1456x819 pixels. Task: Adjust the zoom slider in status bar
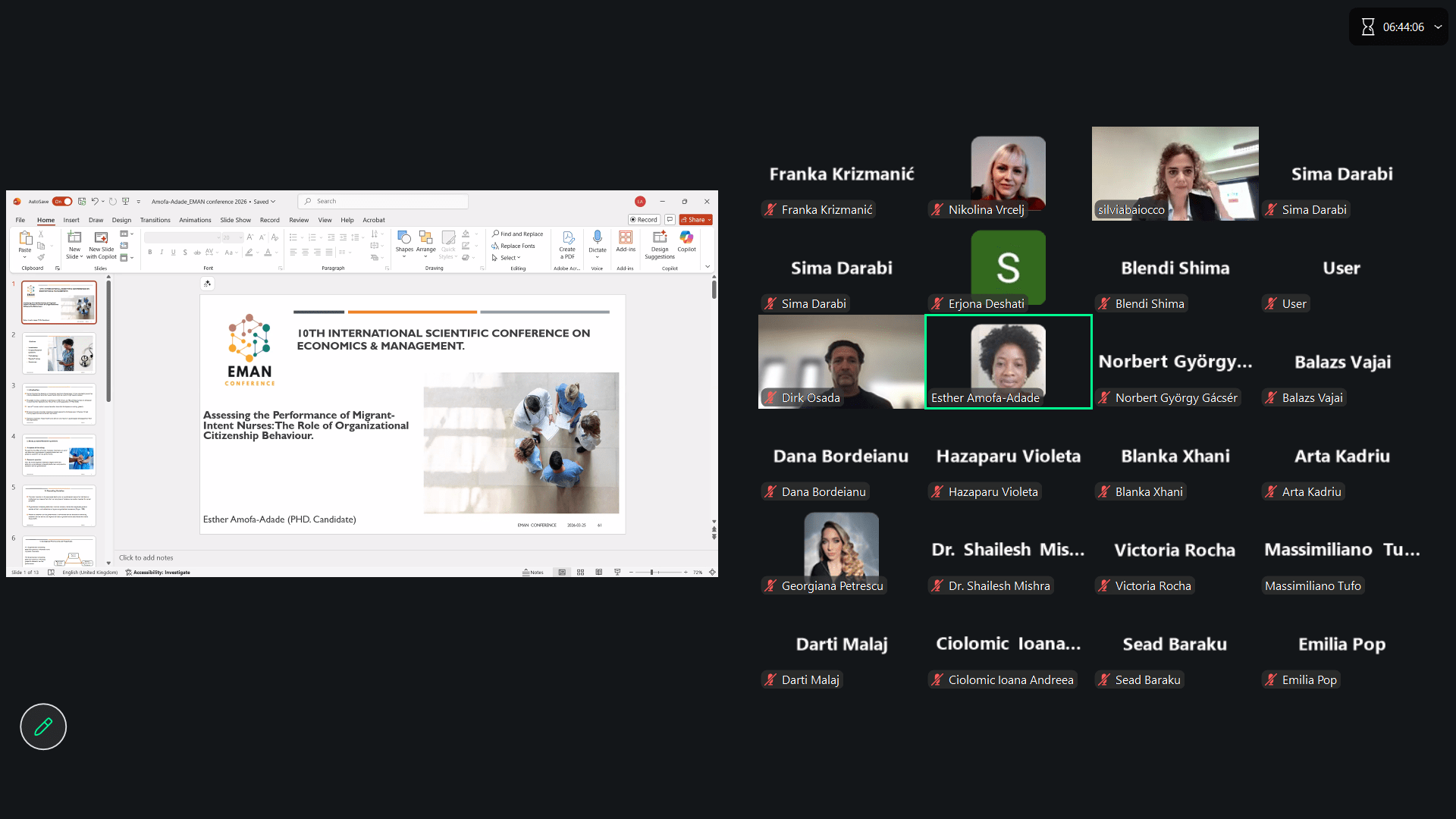point(652,573)
